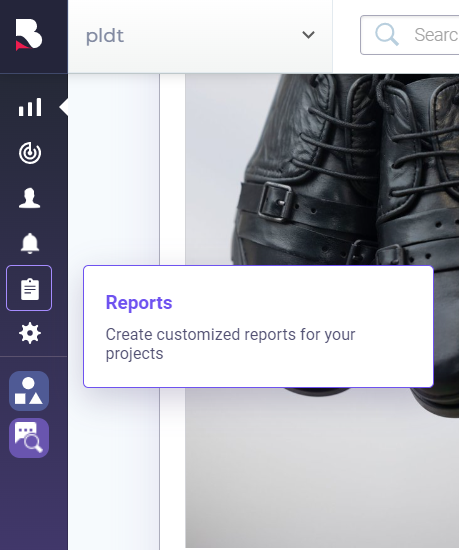Open the gear settings icon
This screenshot has height=550, width=459.
pyautogui.click(x=30, y=333)
